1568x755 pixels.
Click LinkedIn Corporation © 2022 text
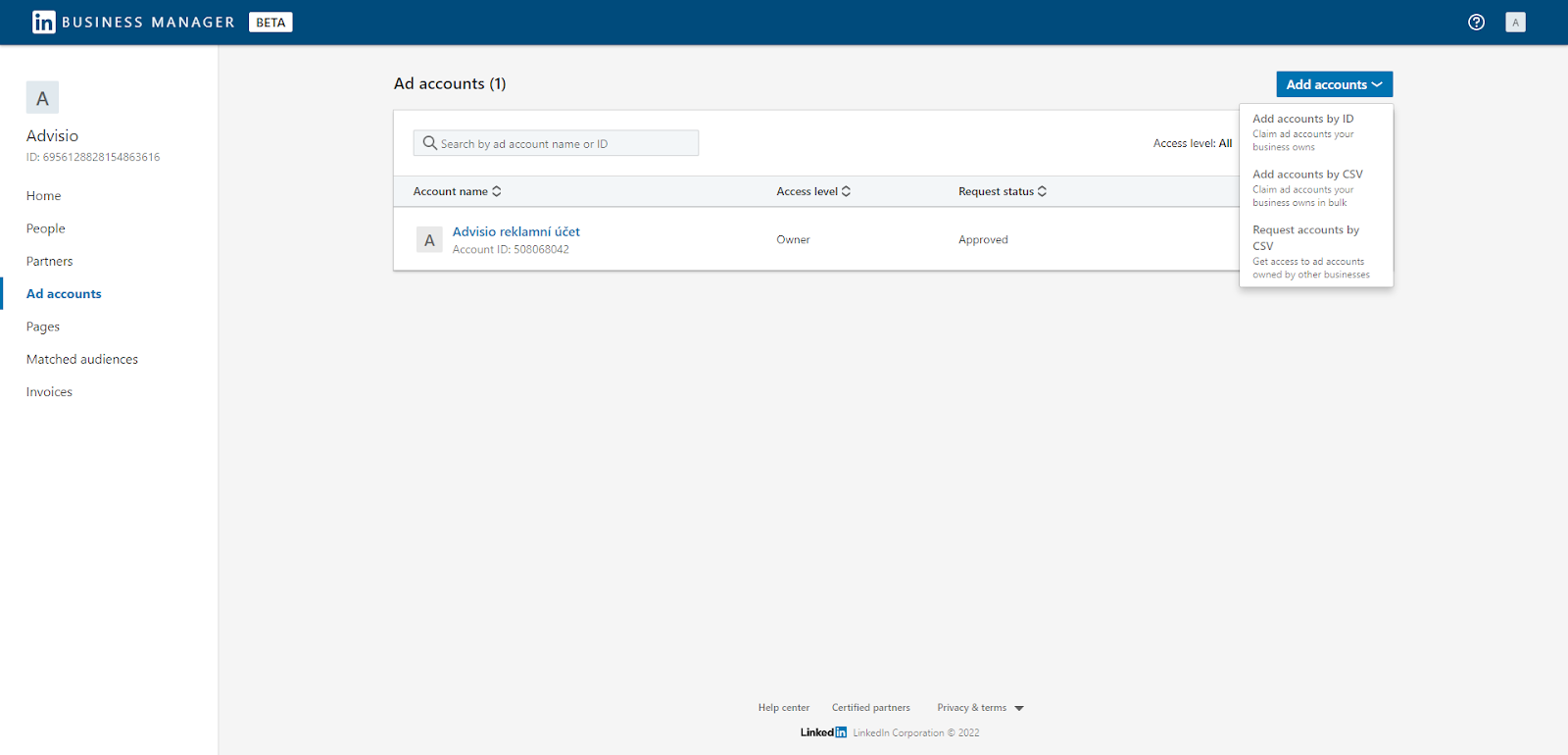tap(915, 732)
